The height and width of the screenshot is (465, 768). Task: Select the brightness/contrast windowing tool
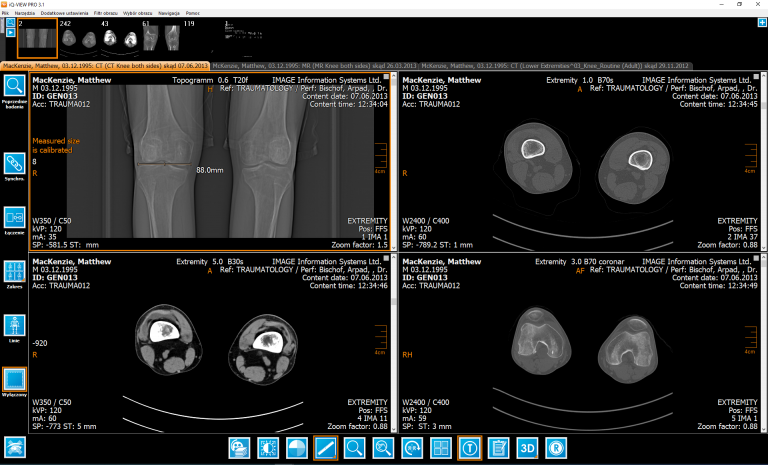(268, 448)
